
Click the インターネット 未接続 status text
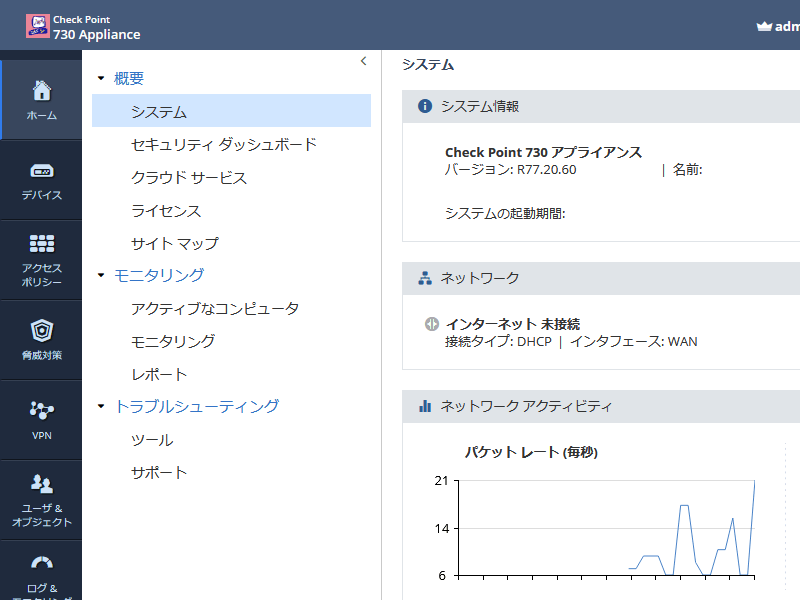(x=513, y=324)
